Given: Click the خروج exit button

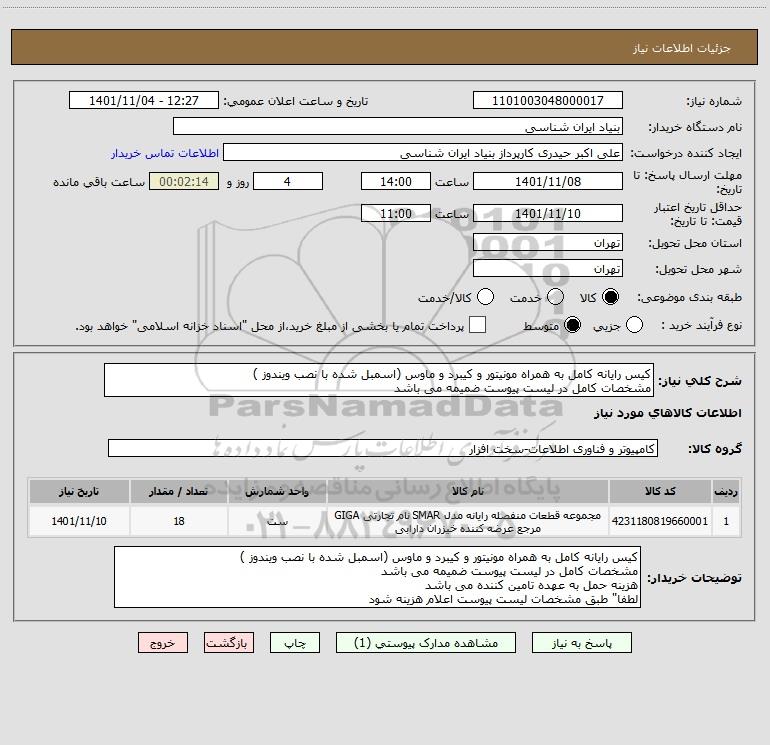Looking at the screenshot, I should pyautogui.click(x=163, y=643).
